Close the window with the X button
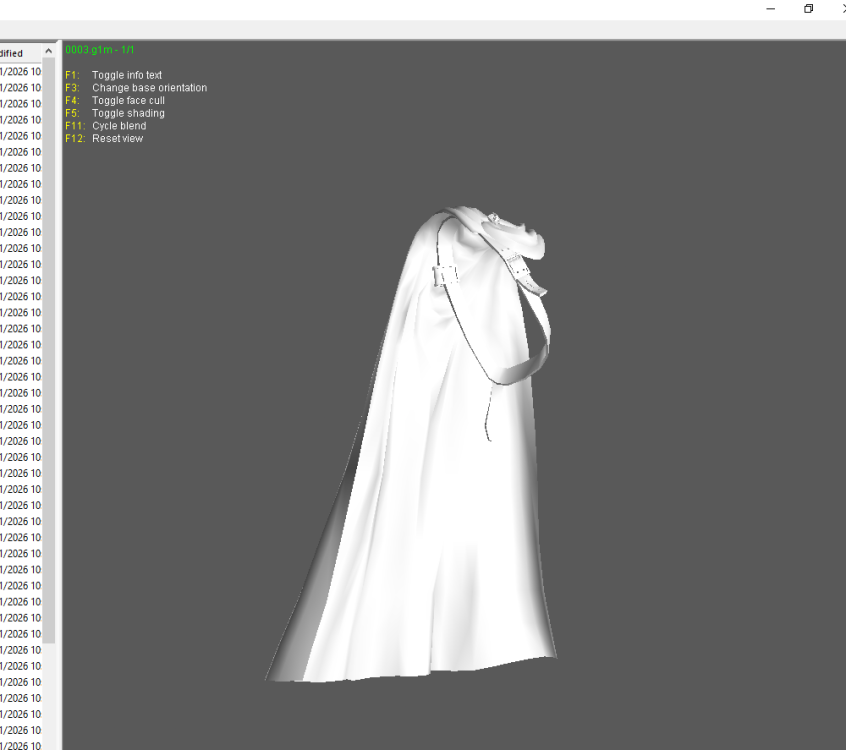 tap(843, 9)
